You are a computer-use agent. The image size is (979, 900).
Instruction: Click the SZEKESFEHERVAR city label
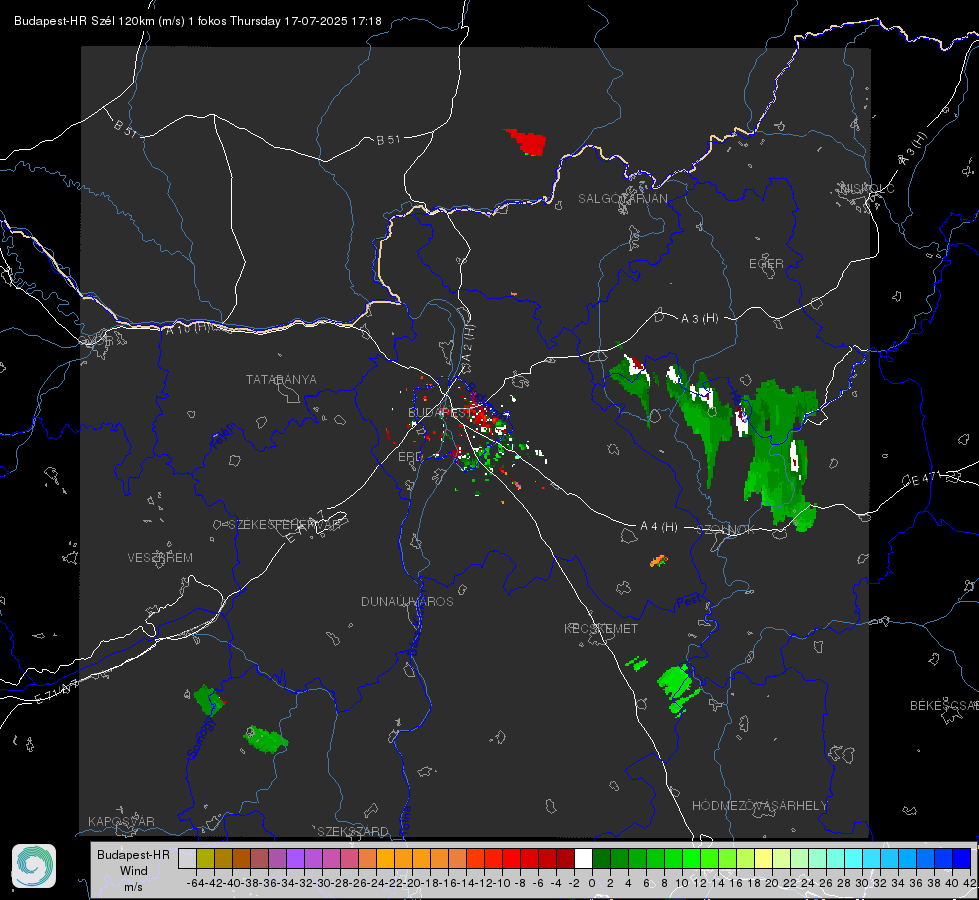point(284,525)
